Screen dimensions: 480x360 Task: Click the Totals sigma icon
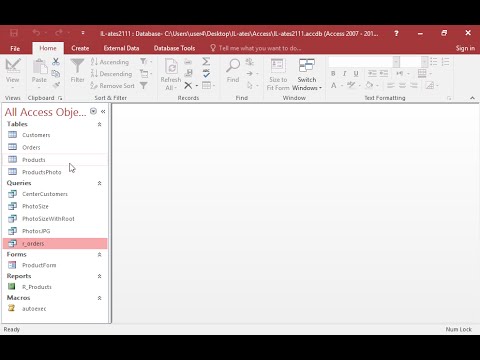pyautogui.click(x=206, y=62)
